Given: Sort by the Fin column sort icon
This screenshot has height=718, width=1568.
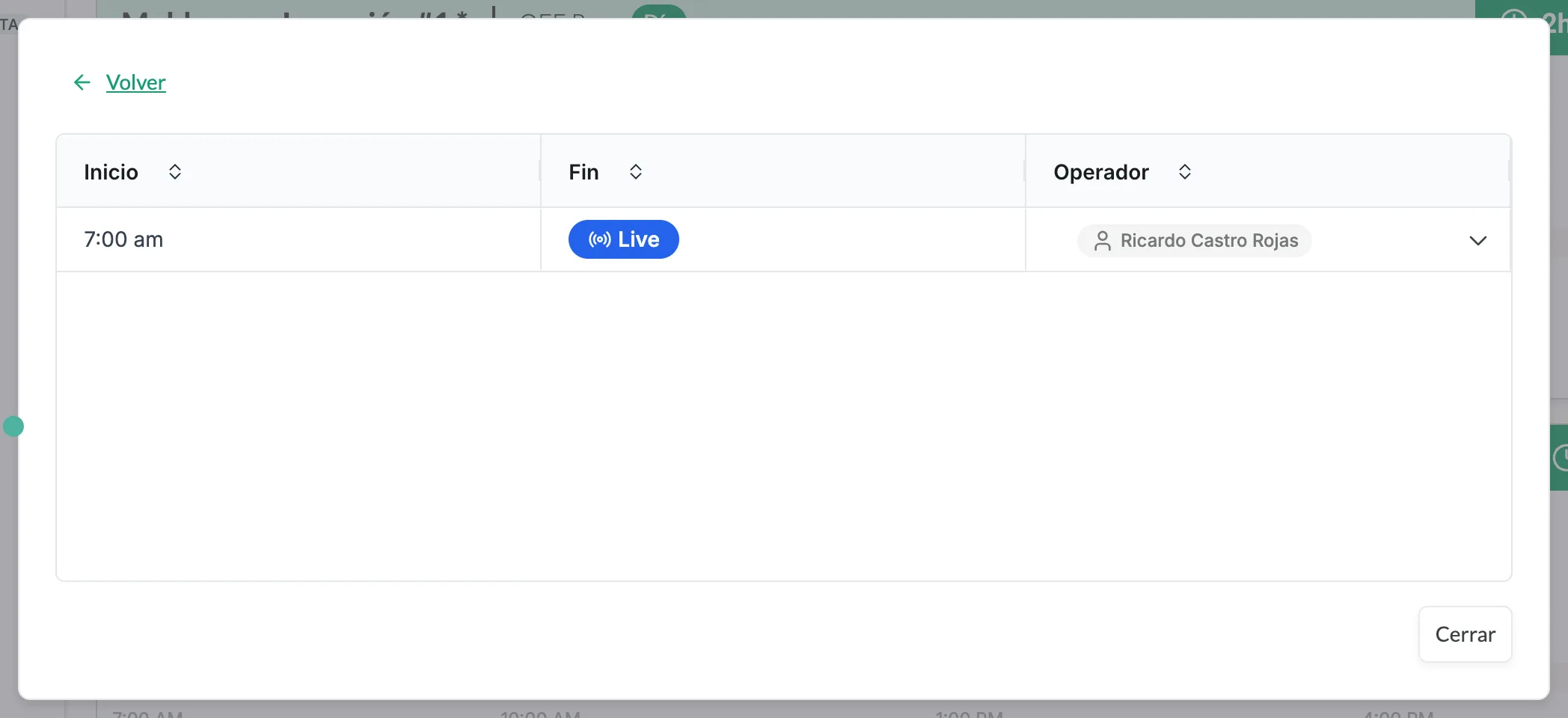Looking at the screenshot, I should point(636,172).
